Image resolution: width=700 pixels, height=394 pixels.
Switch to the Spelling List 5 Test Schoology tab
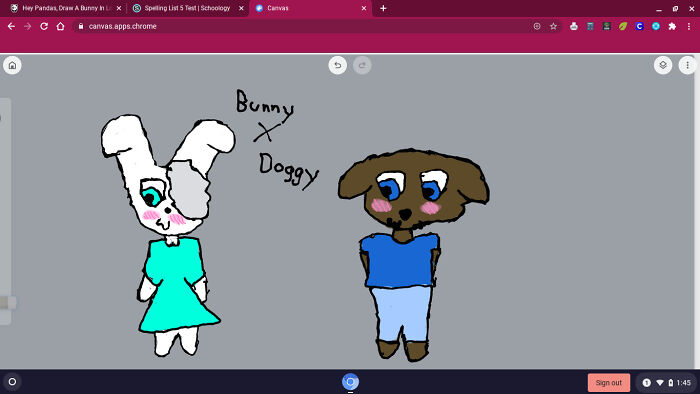(188, 8)
